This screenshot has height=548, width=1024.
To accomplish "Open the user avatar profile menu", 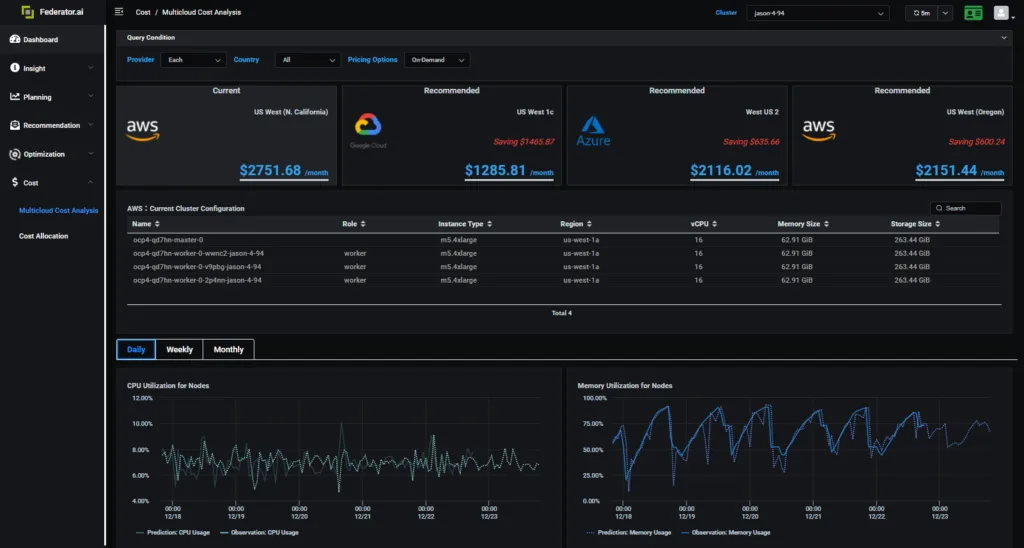I will [1001, 13].
